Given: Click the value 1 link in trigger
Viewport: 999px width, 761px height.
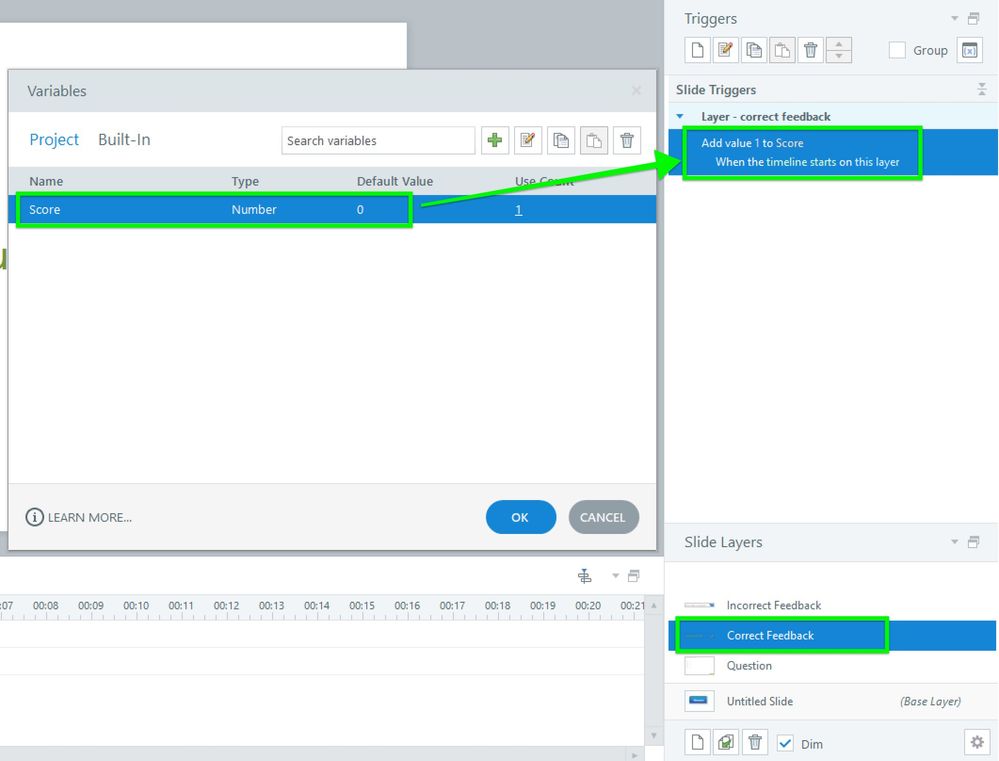Looking at the screenshot, I should (757, 143).
